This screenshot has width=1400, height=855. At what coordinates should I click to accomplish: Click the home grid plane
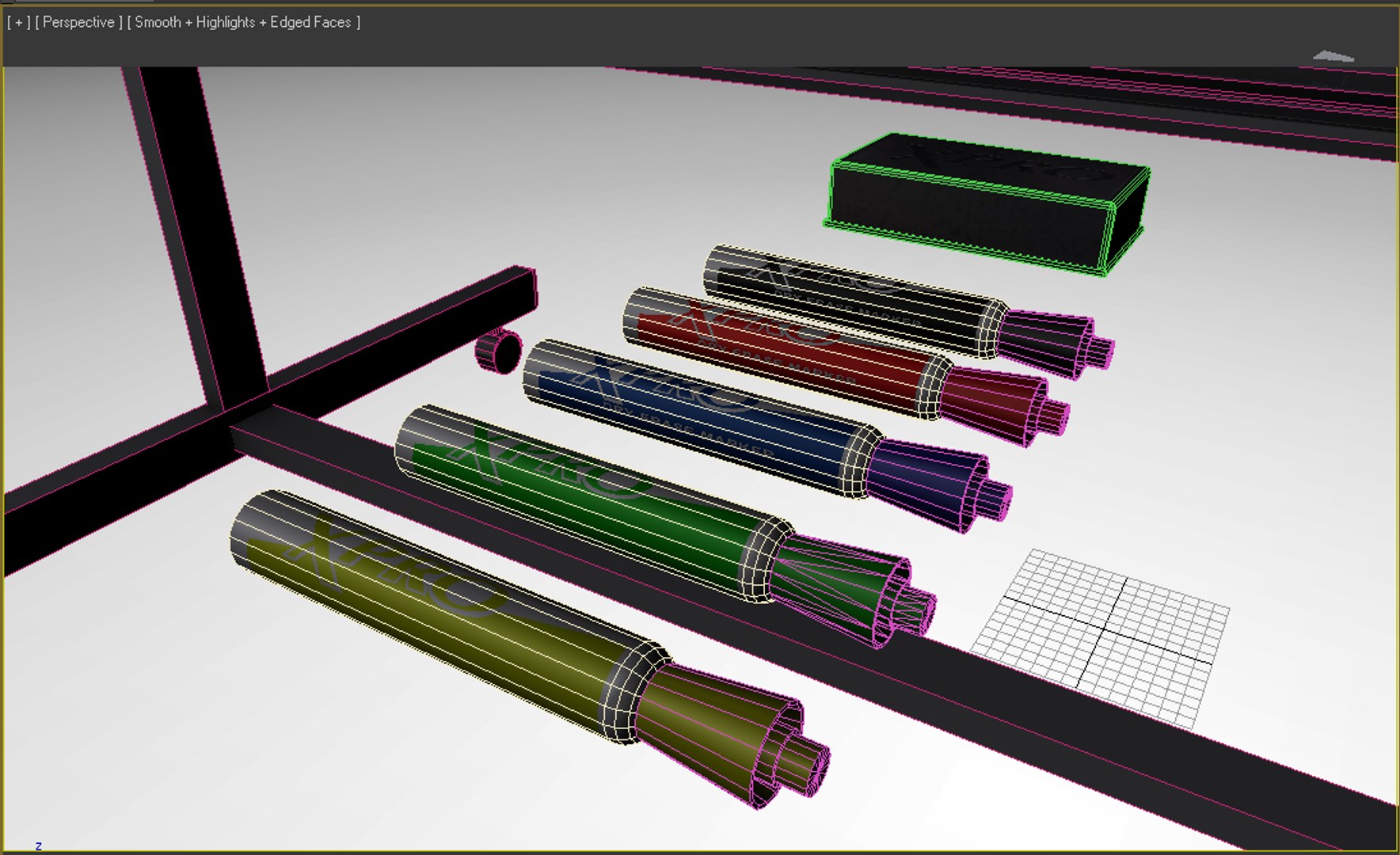tap(1101, 637)
